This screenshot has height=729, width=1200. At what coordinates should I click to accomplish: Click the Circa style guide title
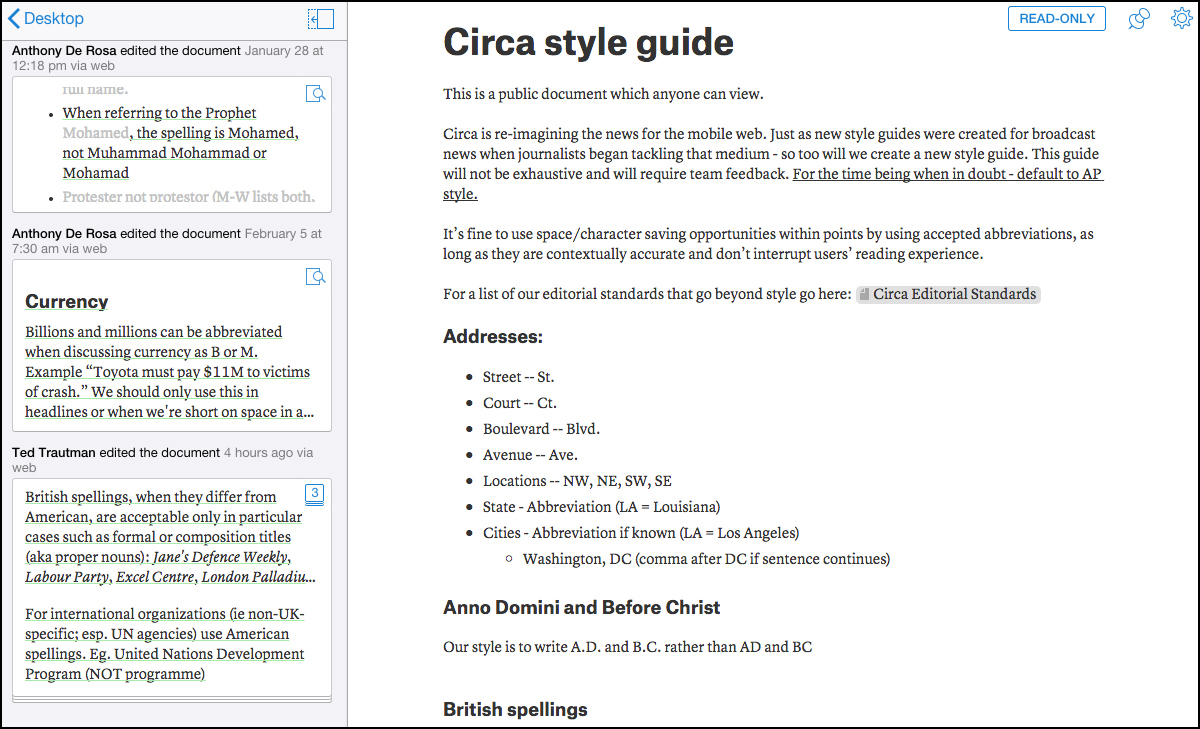click(588, 42)
